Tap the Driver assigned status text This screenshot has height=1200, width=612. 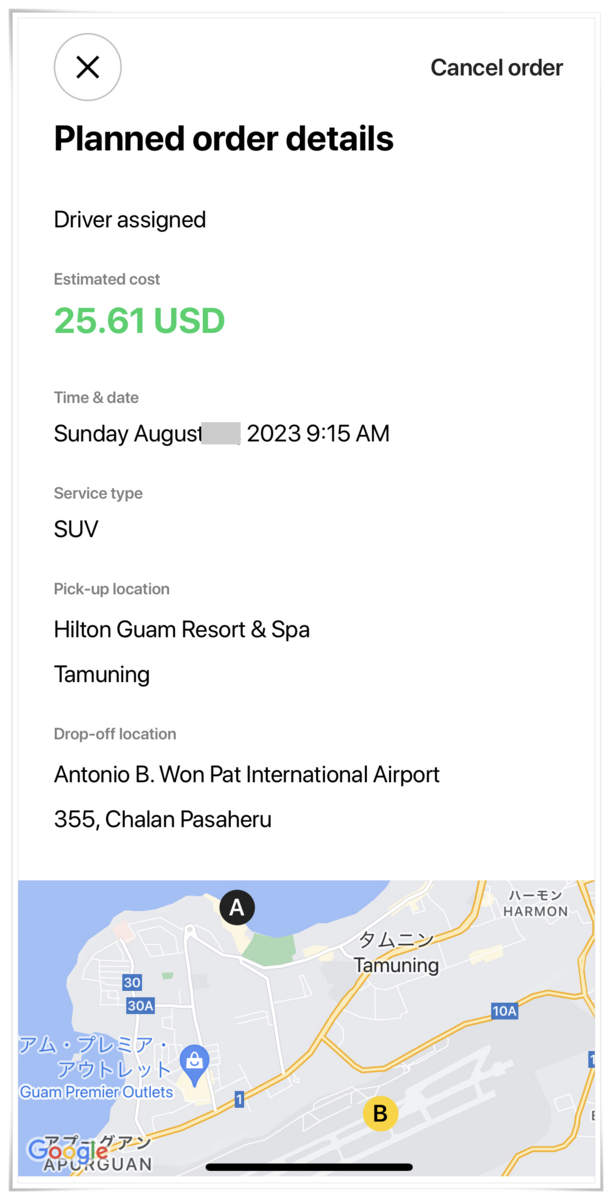coord(130,219)
